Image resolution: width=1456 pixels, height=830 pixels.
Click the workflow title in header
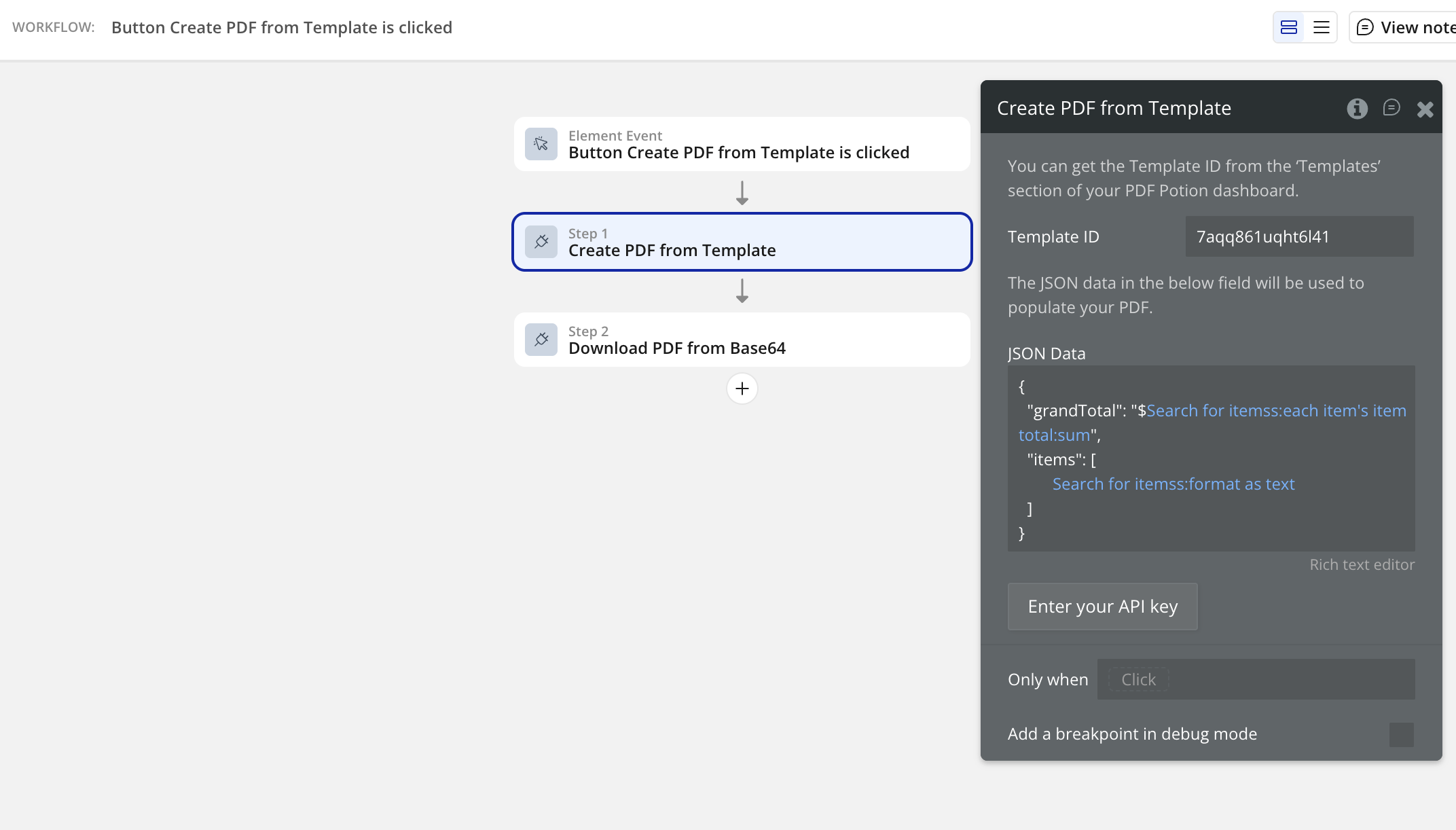pos(281,27)
